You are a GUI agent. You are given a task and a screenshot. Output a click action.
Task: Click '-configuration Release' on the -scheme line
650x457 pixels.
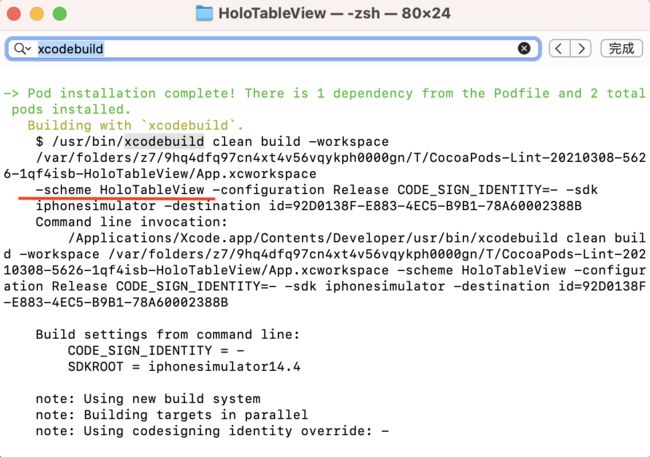coord(301,190)
